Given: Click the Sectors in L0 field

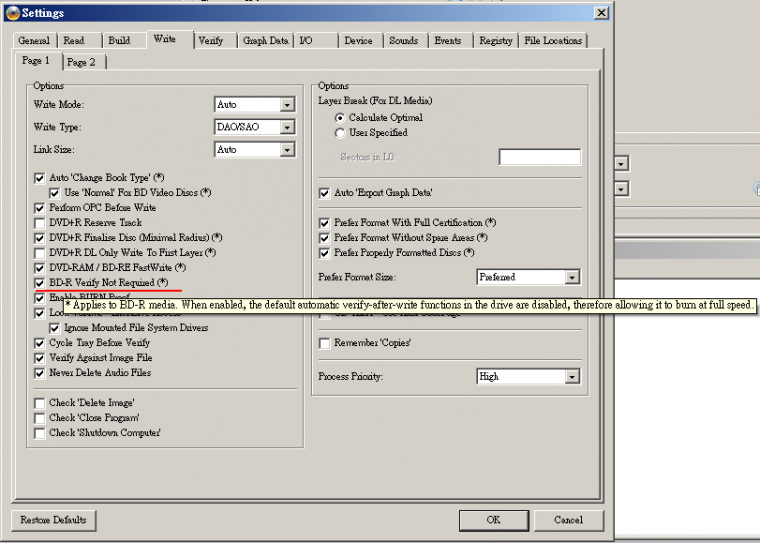Looking at the screenshot, I should [539, 157].
